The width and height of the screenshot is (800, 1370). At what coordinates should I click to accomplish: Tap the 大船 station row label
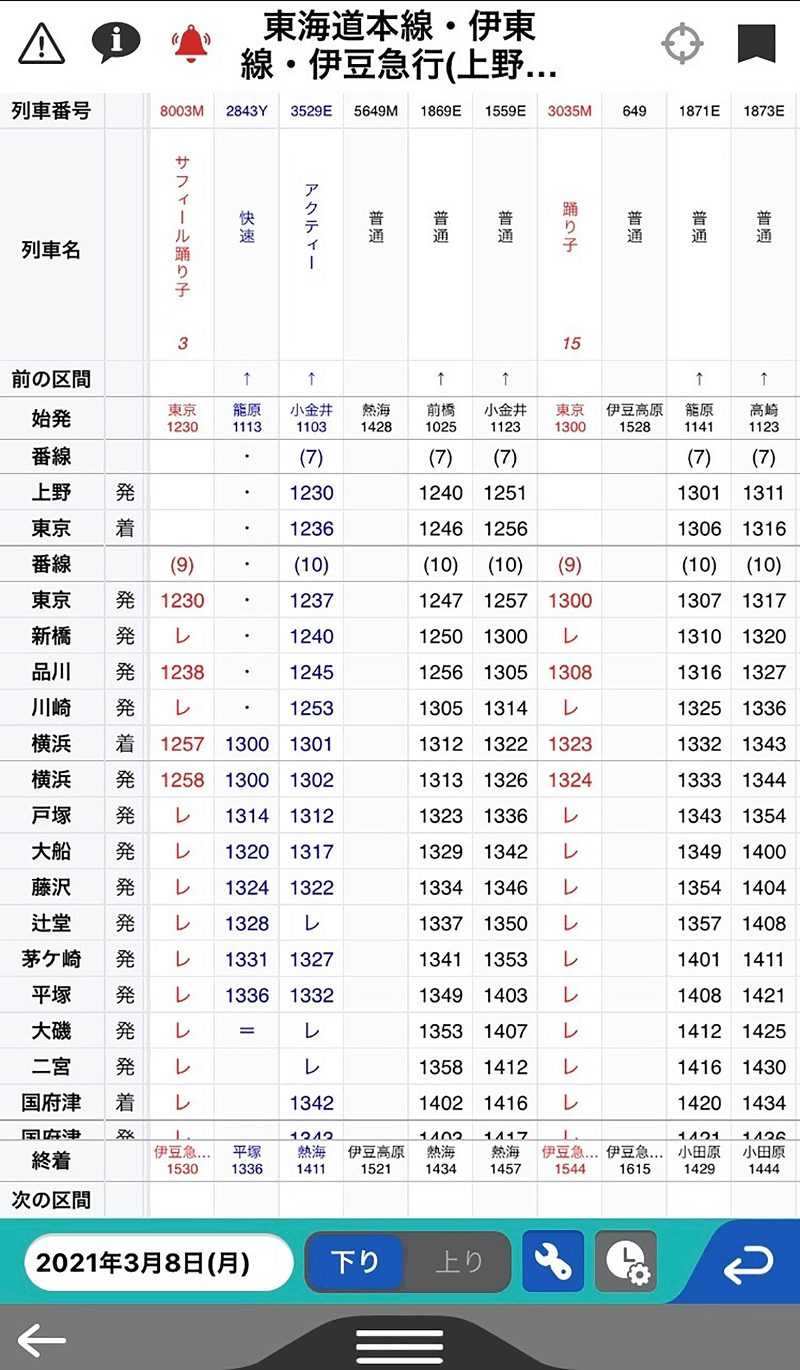(x=51, y=851)
